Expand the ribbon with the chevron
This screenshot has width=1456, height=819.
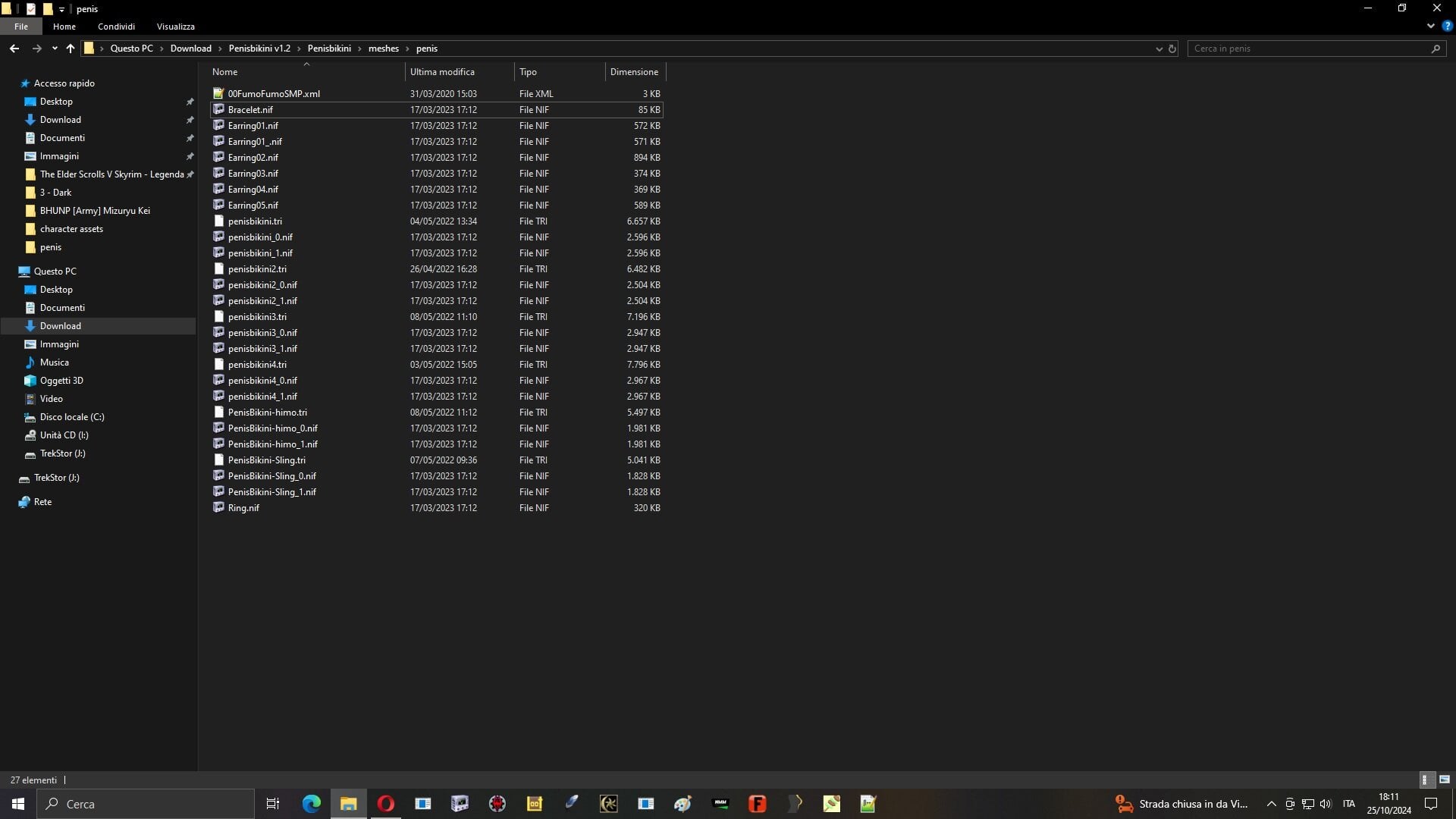[1430, 26]
